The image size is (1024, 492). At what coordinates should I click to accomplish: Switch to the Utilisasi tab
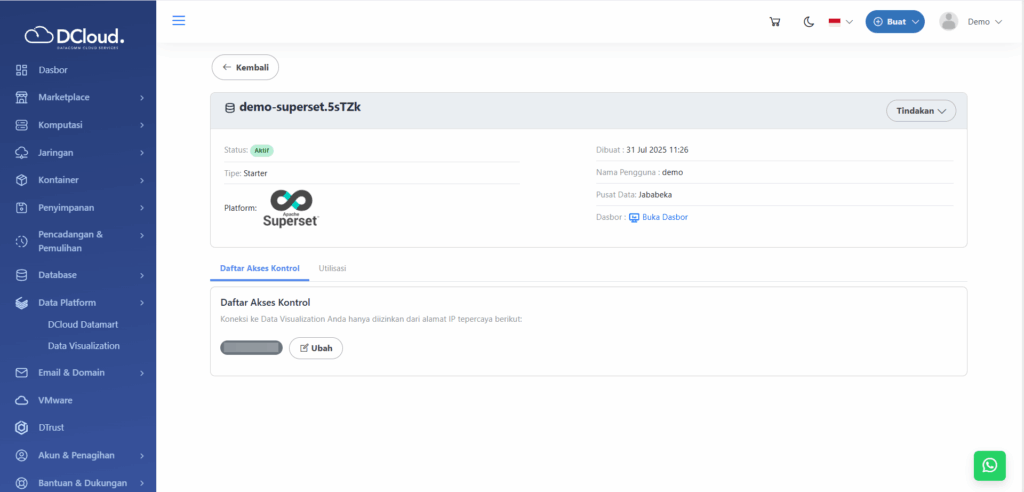pos(332,269)
